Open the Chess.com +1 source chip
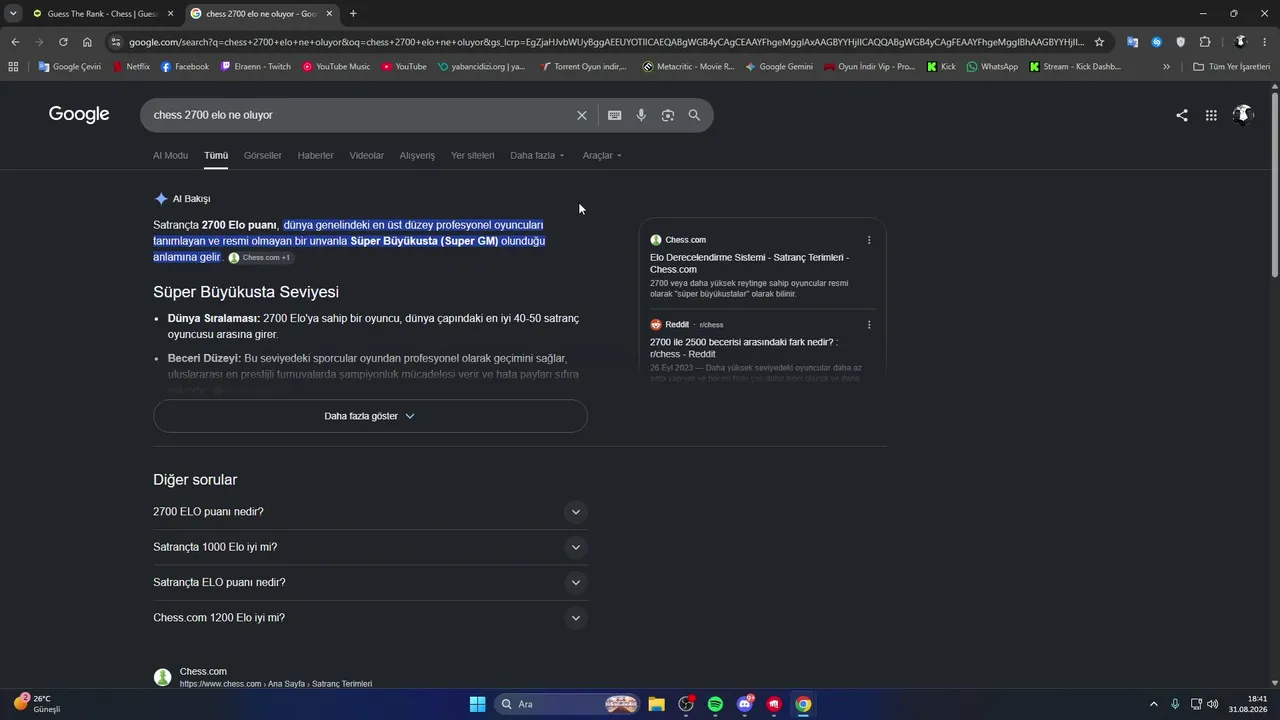This screenshot has height=720, width=1280. point(261,258)
